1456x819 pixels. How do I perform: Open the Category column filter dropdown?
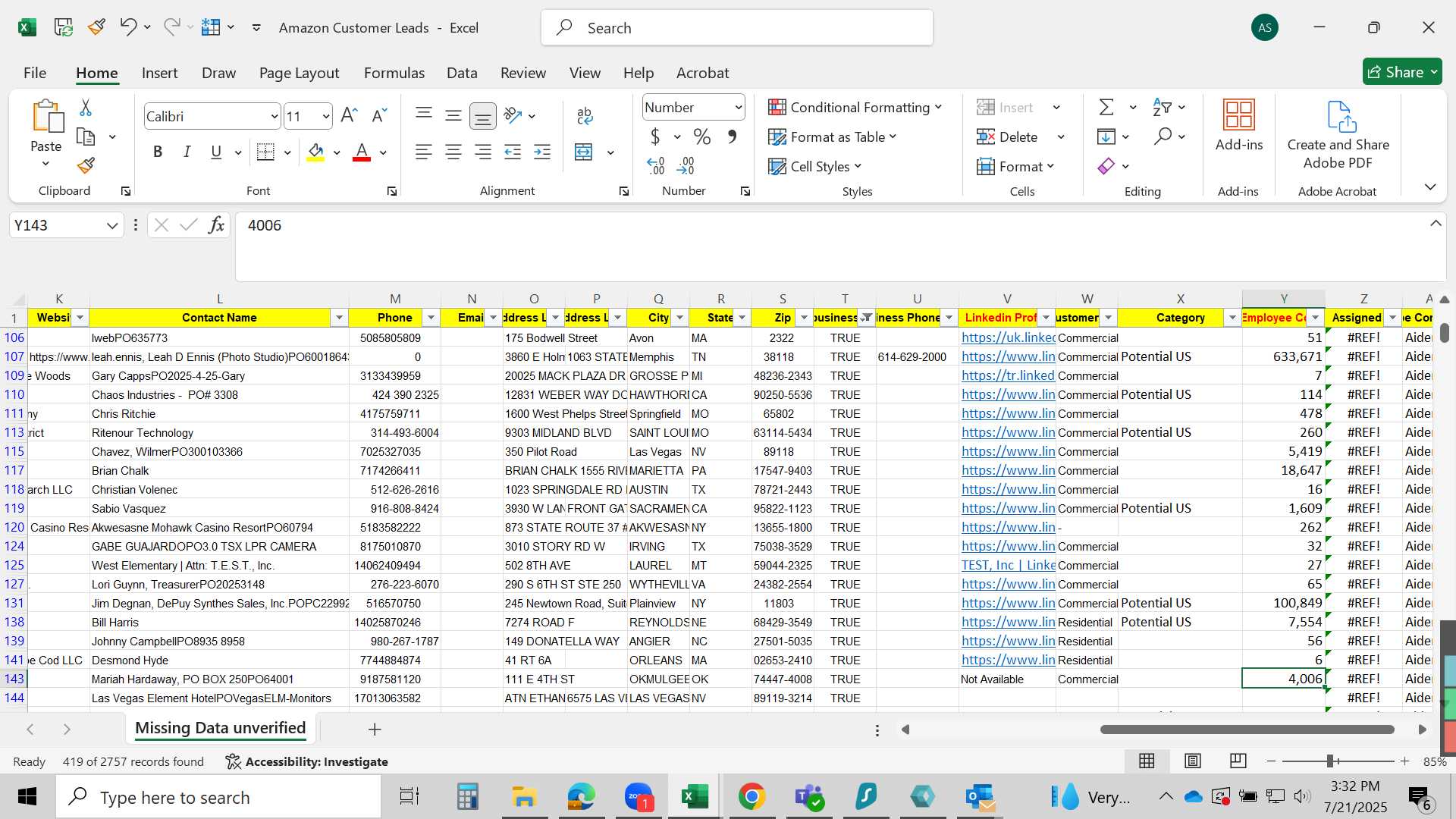1232,318
